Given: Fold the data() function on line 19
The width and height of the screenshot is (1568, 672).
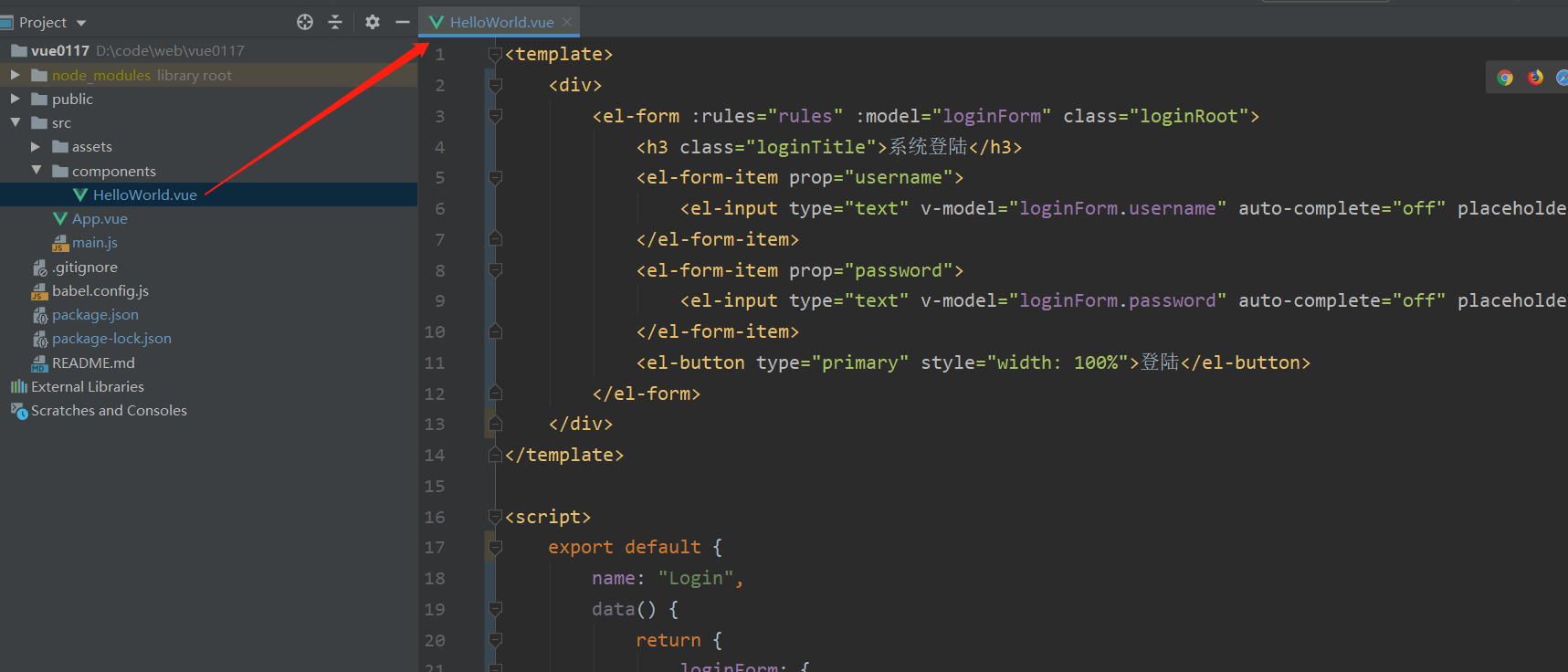Looking at the screenshot, I should (495, 609).
